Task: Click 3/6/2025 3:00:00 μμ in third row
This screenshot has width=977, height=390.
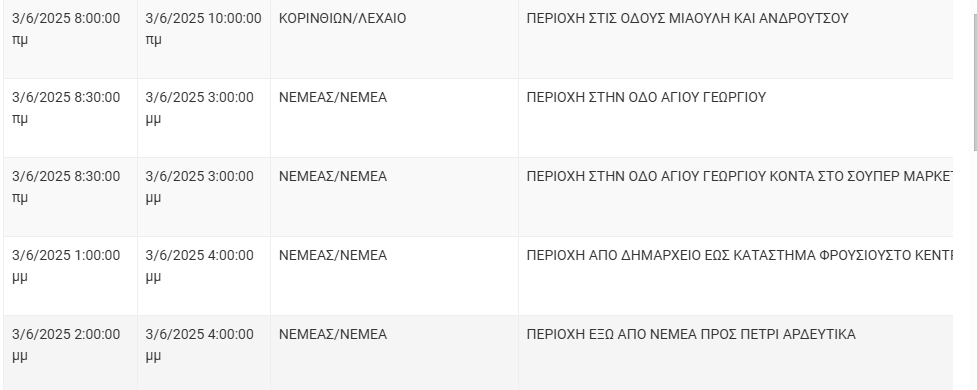Action: [199, 187]
